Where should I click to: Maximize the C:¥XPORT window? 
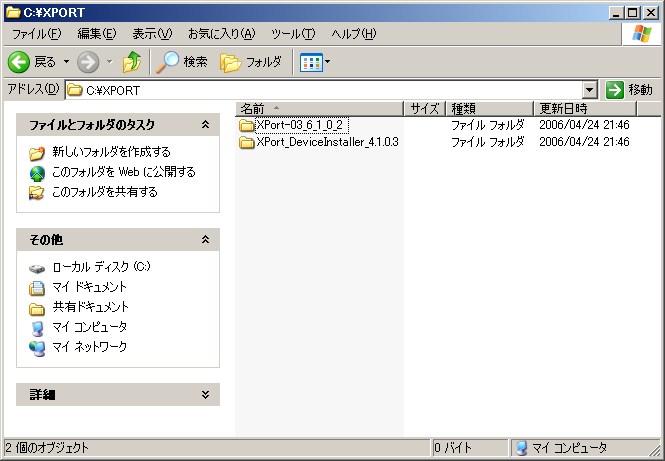coord(632,13)
